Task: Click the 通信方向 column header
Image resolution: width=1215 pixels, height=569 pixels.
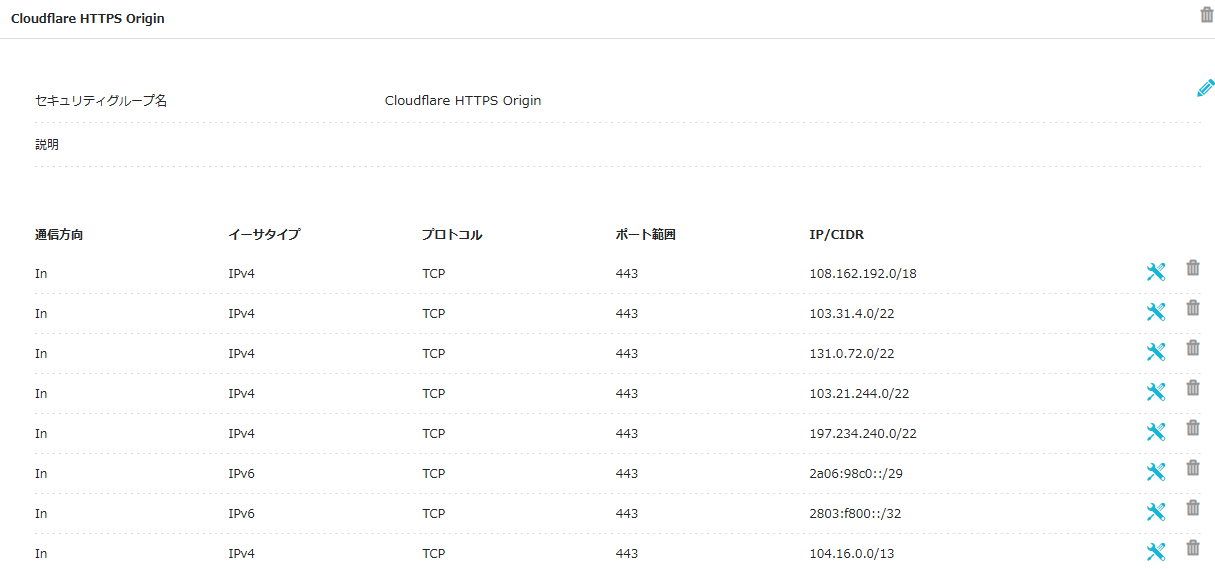Action: click(59, 235)
